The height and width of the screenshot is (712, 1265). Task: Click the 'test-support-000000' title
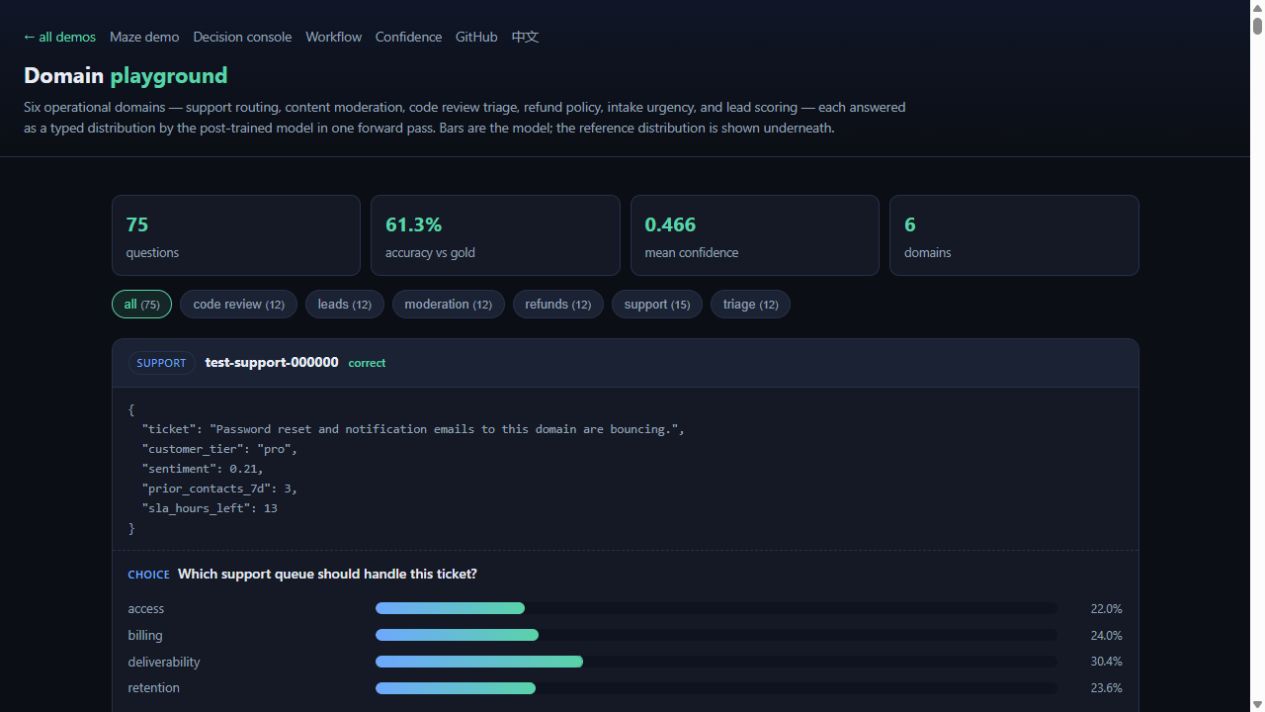point(272,362)
